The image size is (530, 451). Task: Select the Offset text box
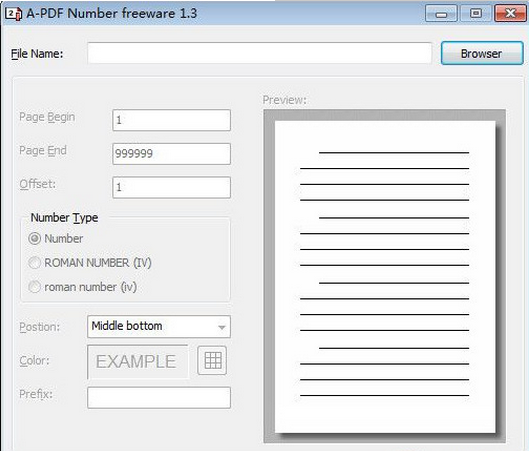(171, 187)
